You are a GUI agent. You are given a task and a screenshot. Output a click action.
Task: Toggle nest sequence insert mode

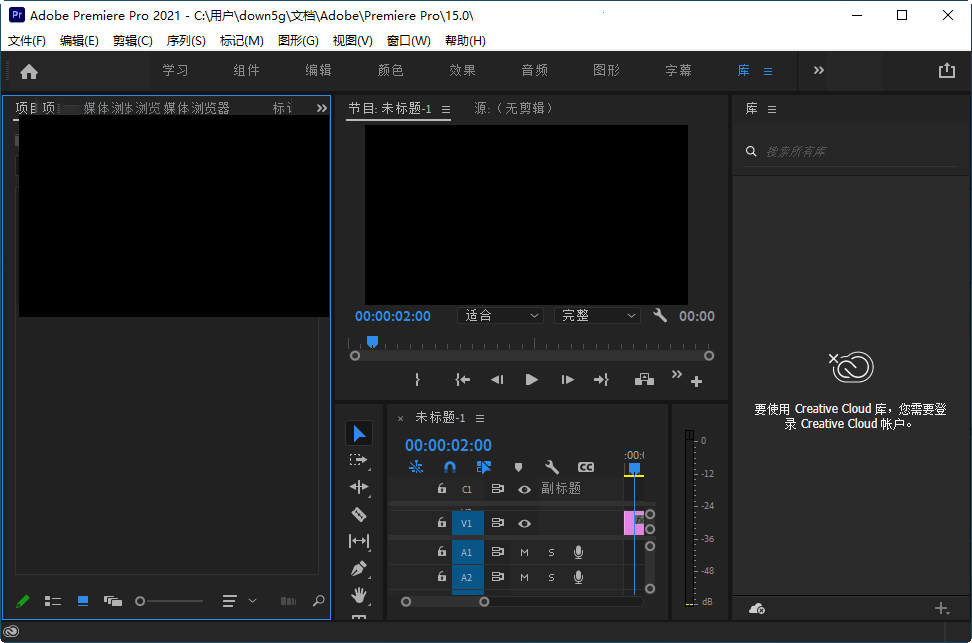[416, 467]
